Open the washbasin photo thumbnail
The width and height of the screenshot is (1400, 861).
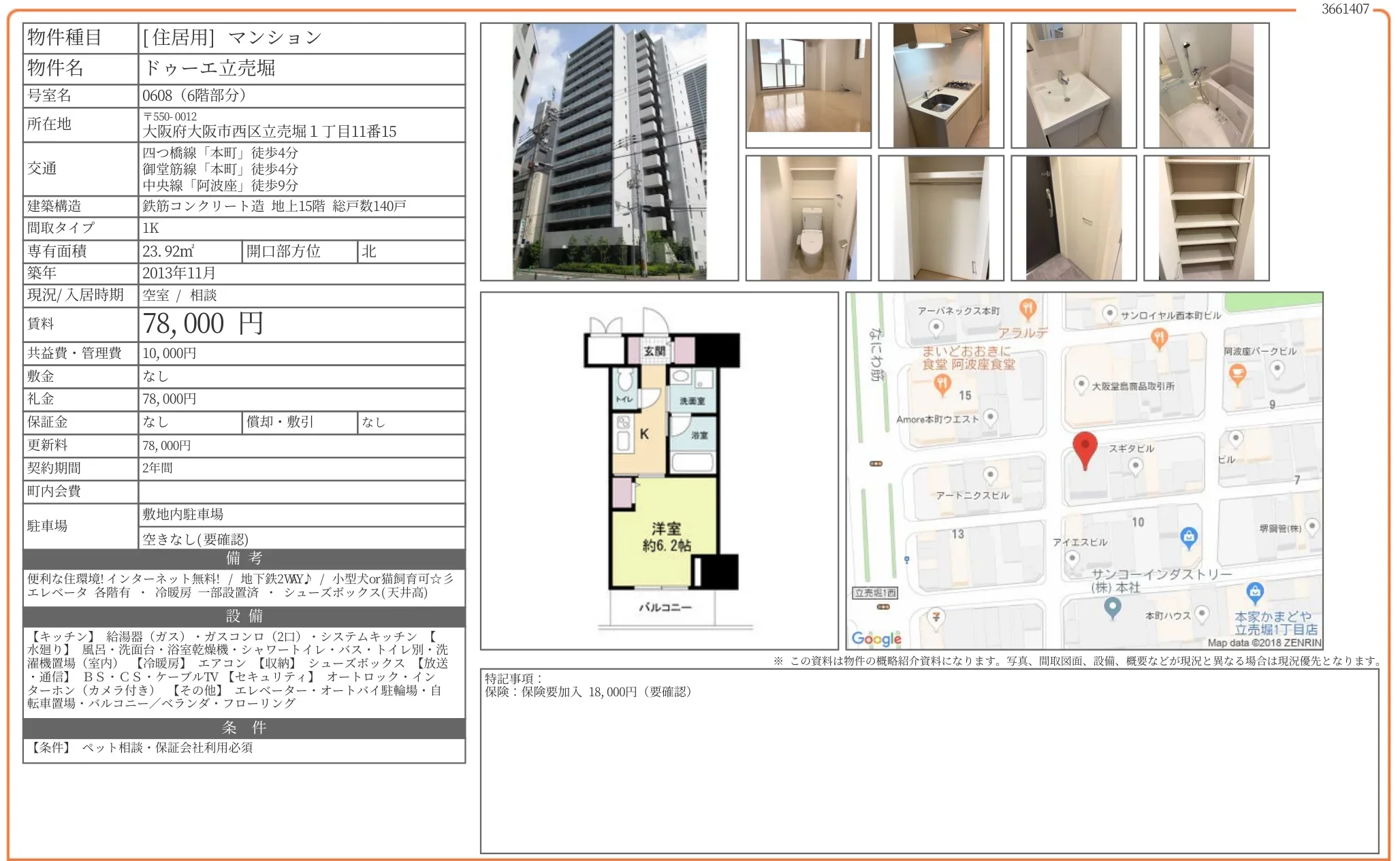[x=1073, y=86]
